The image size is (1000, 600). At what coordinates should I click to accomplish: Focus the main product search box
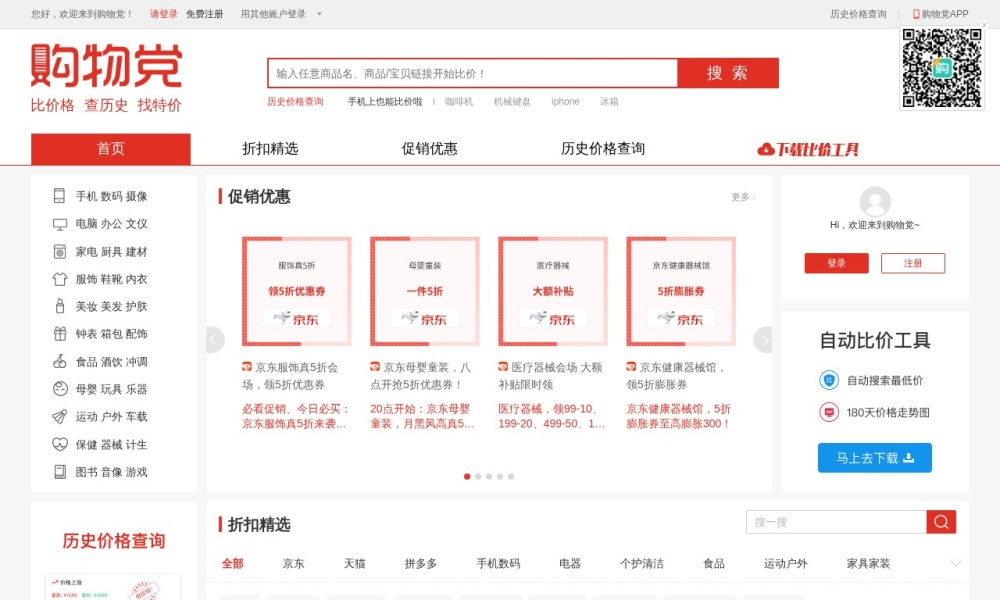[473, 73]
